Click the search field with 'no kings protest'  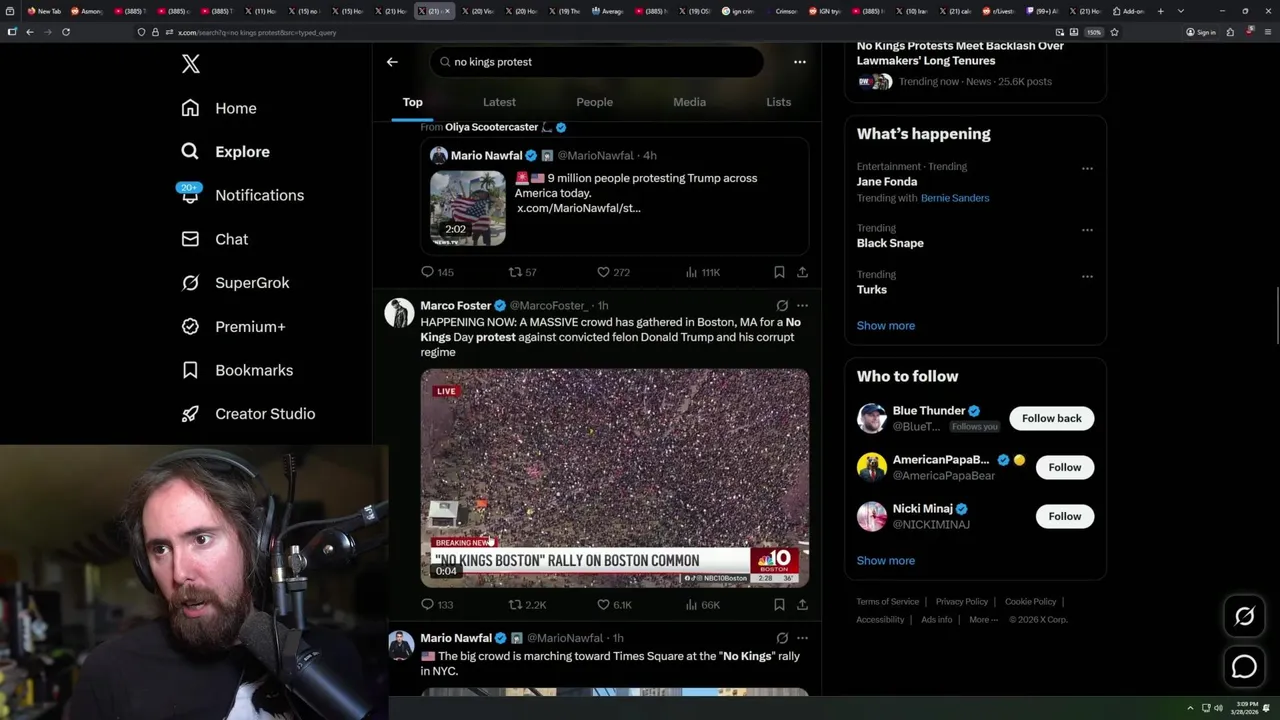(597, 62)
